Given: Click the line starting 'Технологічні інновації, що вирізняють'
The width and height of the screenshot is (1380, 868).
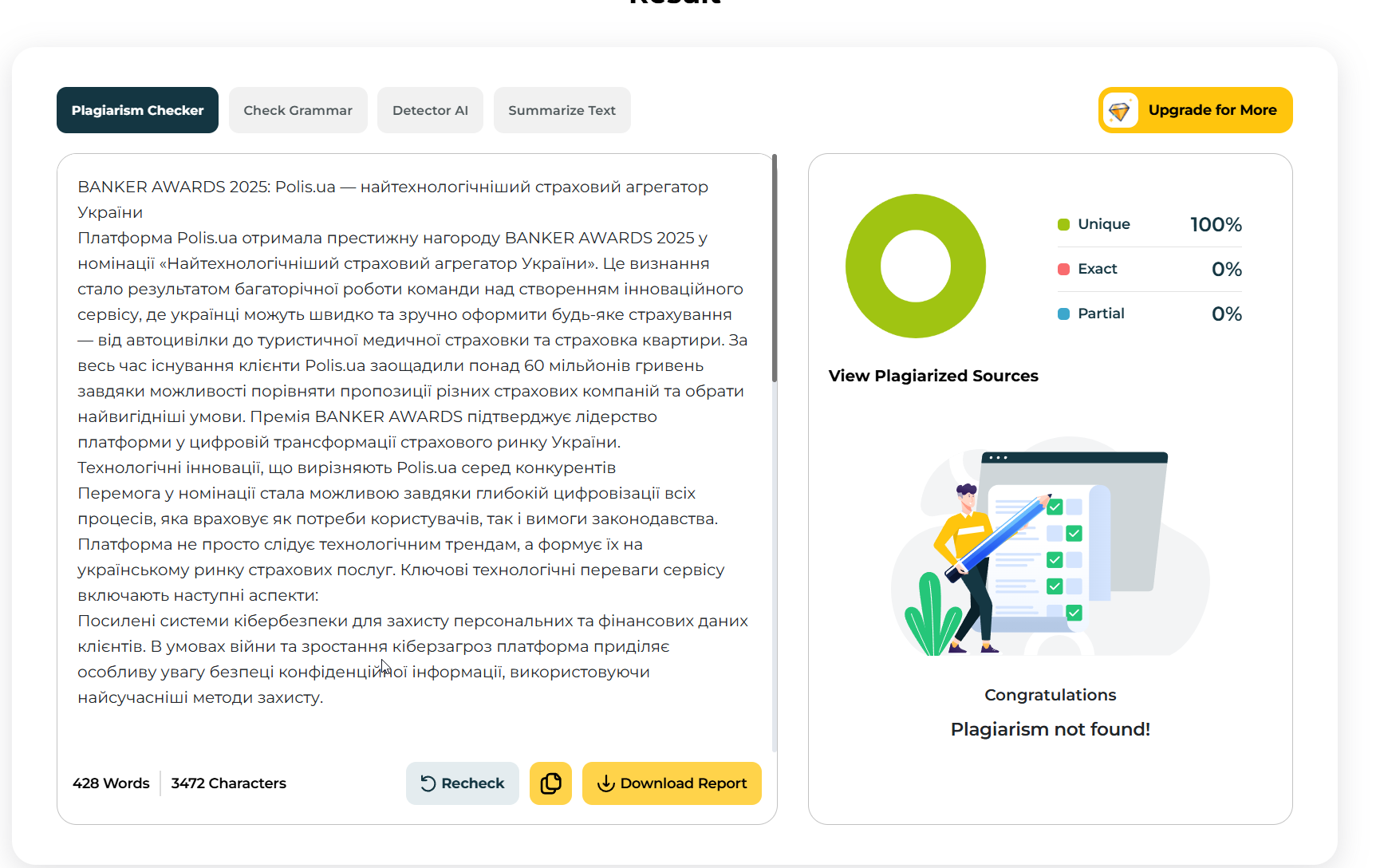Looking at the screenshot, I should 347,468.
